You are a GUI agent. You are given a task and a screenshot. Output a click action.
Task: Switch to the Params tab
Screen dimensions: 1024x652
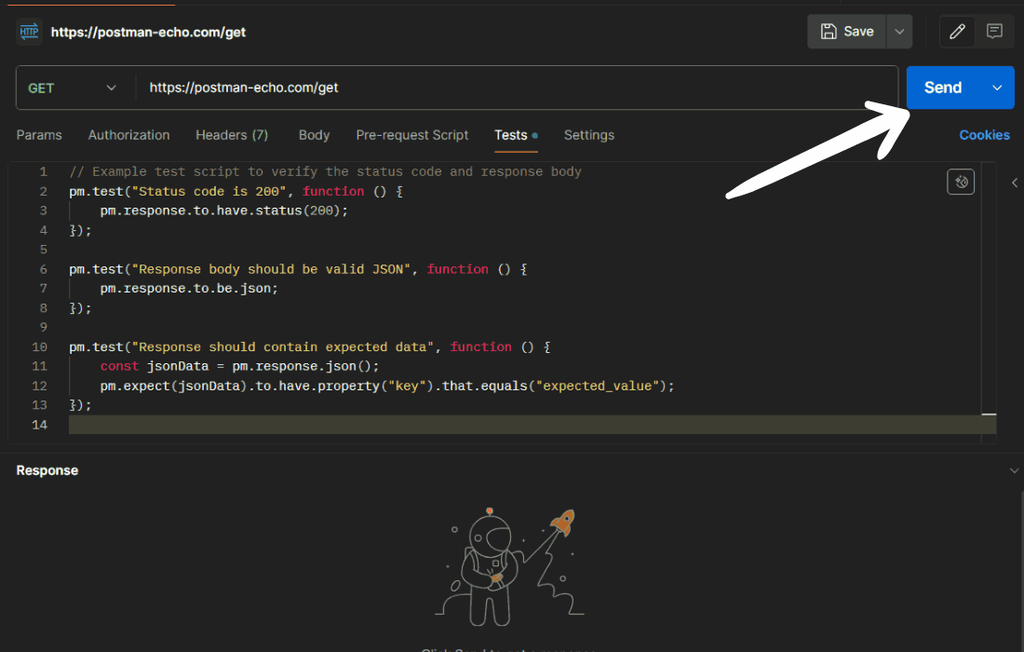point(39,135)
